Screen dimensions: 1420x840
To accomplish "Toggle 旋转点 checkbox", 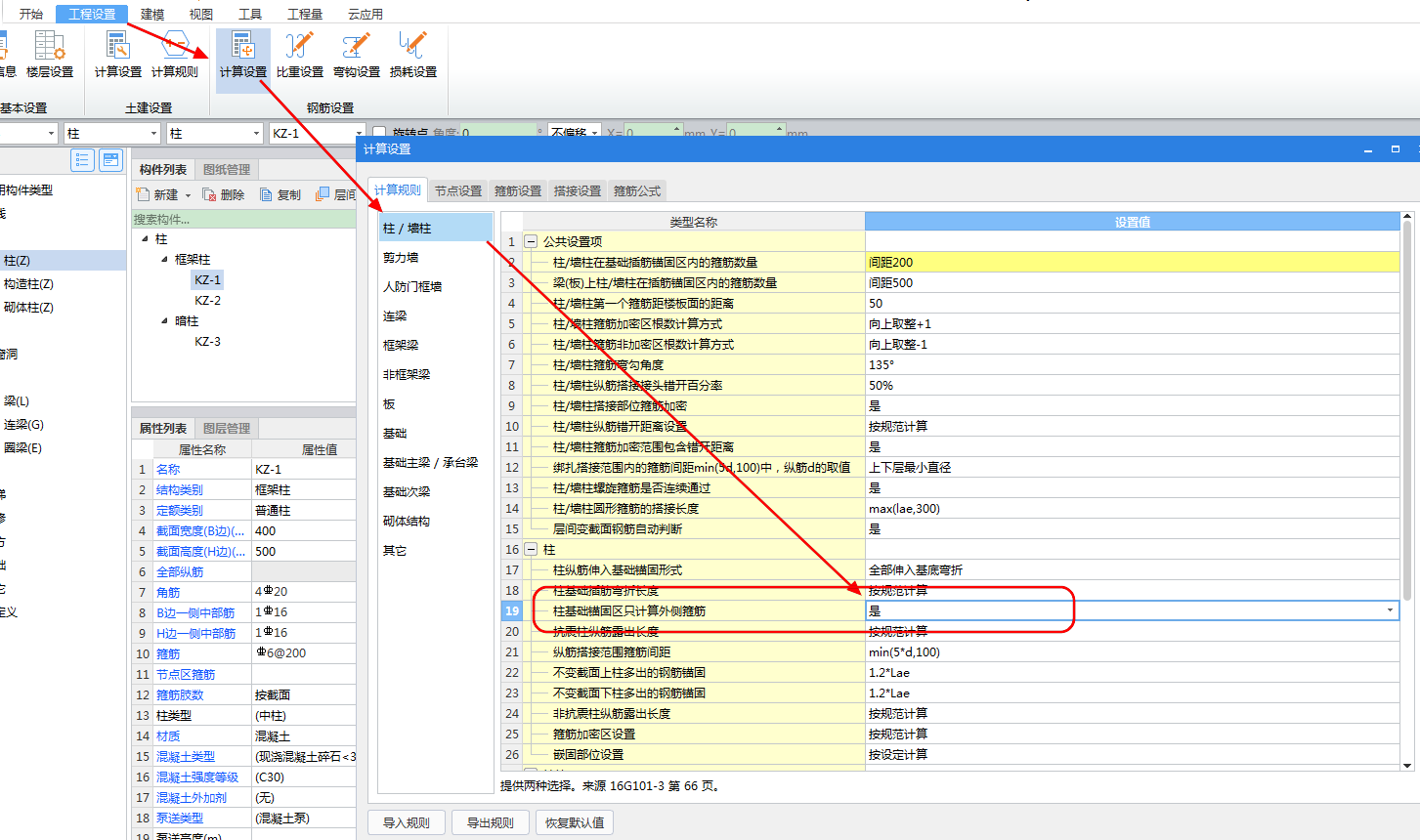I will (x=379, y=133).
